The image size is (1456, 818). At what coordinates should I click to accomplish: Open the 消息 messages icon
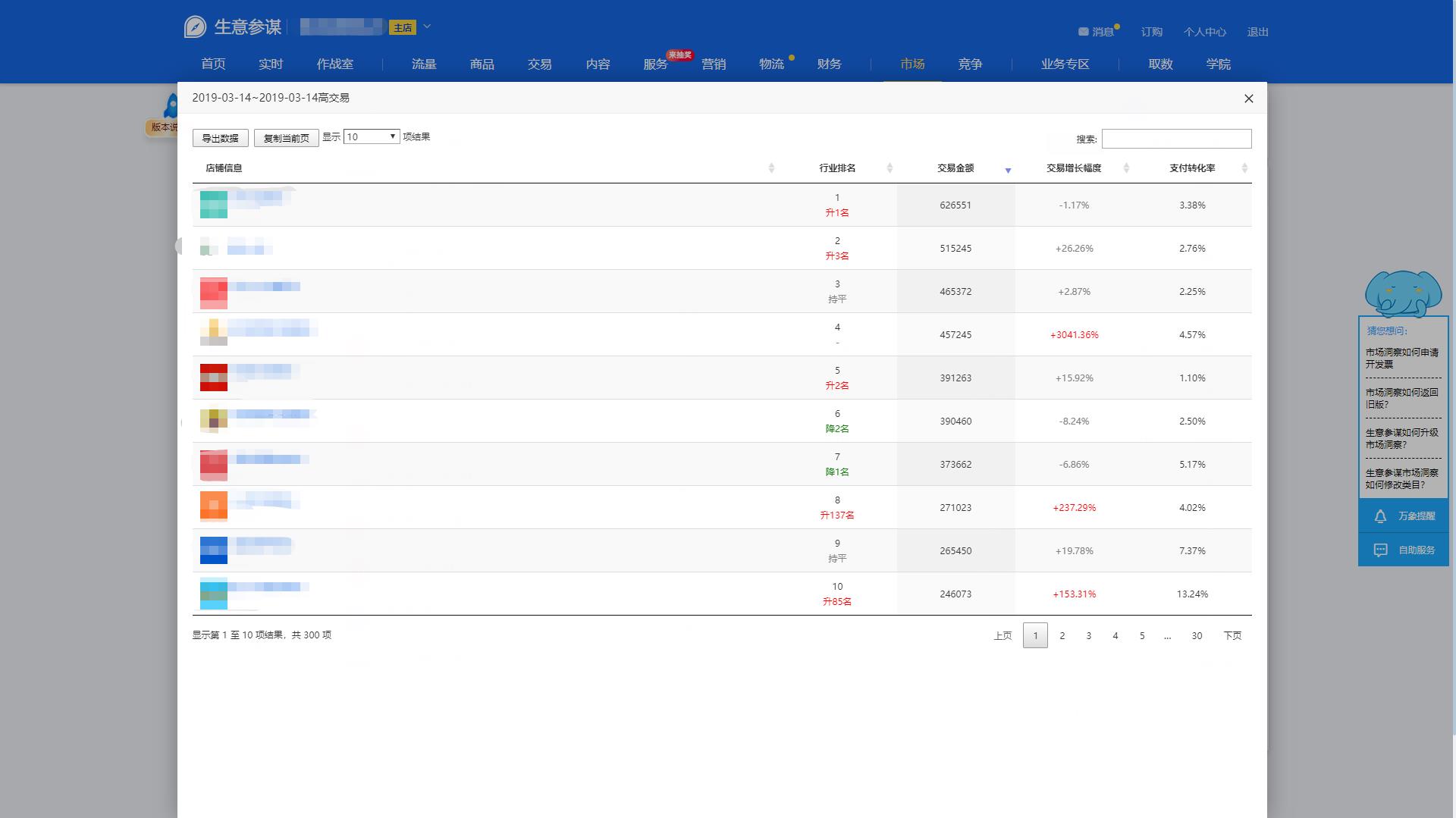pos(1083,32)
